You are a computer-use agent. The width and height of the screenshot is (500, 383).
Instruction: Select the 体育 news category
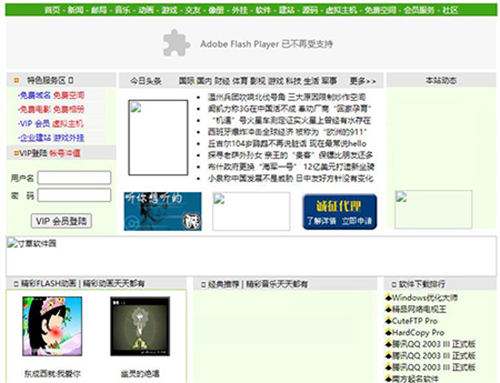240,81
